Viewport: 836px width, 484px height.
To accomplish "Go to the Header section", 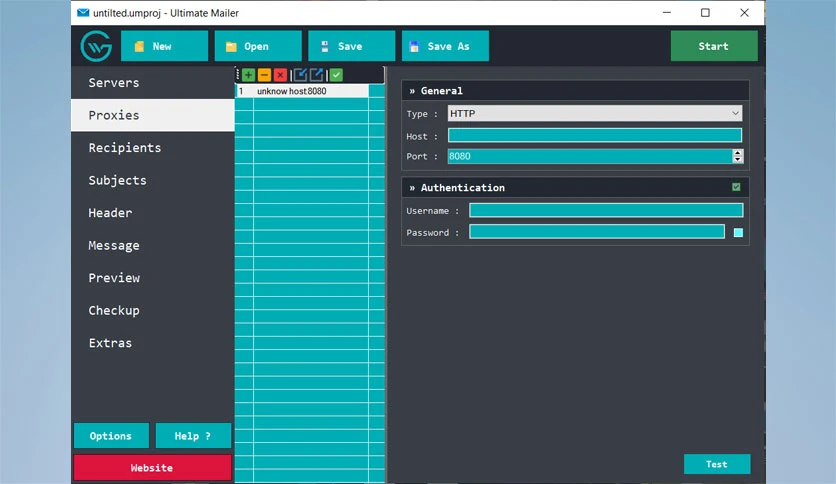I will pos(152,213).
